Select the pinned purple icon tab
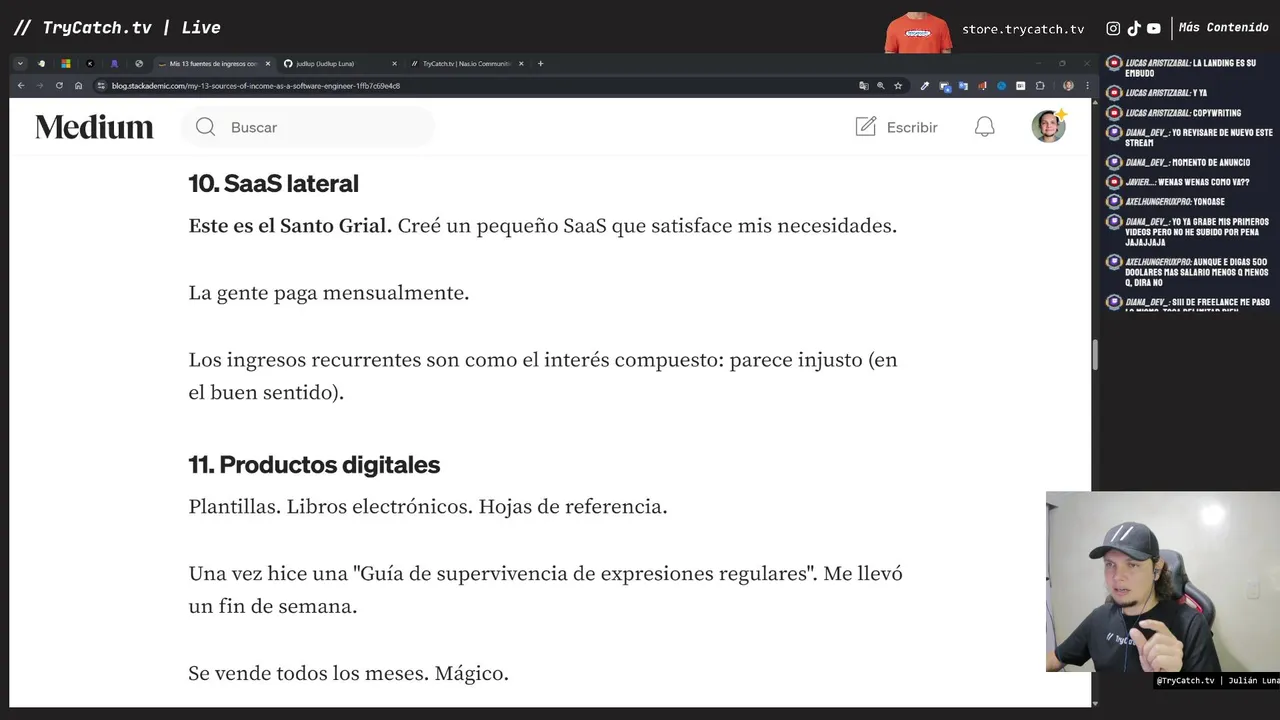The width and height of the screenshot is (1280, 720). tap(114, 64)
